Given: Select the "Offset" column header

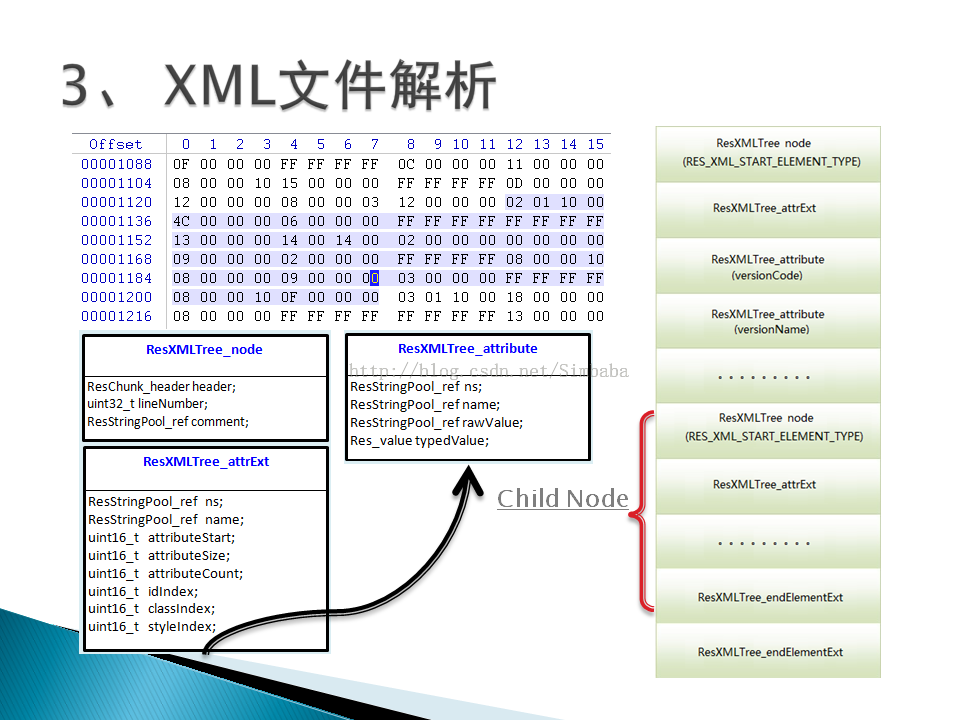Looking at the screenshot, I should (x=116, y=144).
